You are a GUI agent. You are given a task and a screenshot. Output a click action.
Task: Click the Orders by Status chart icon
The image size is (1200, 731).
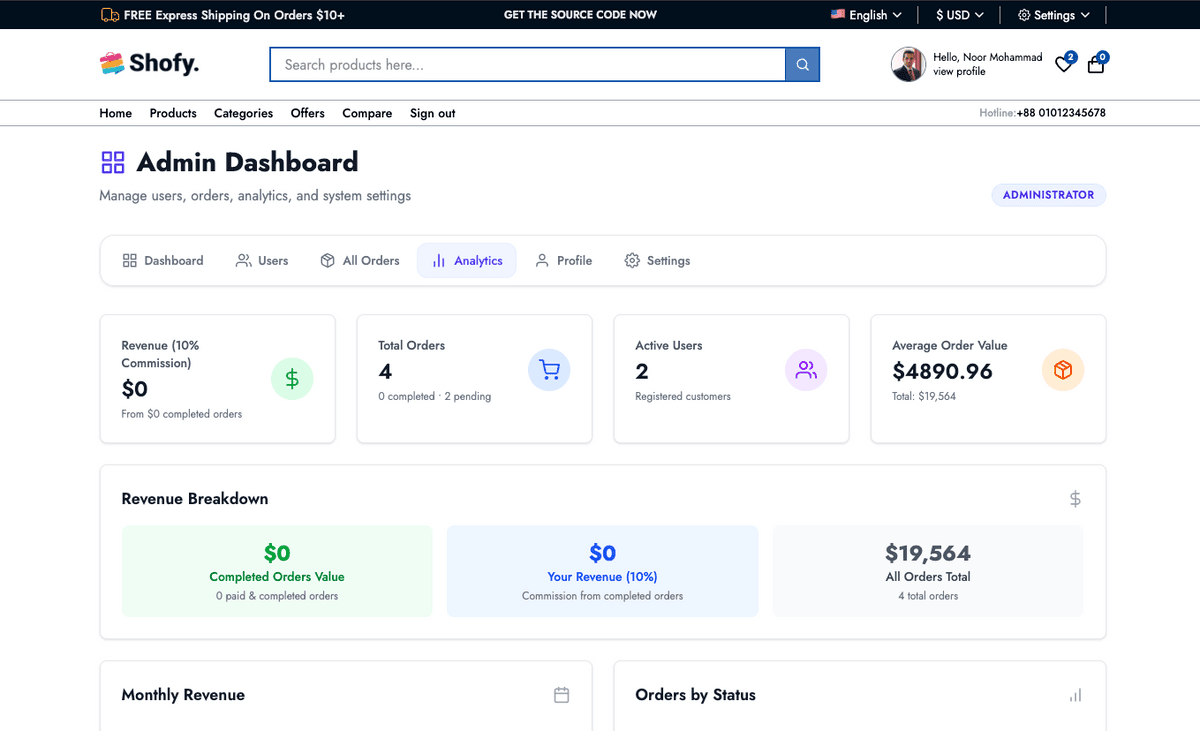pos(1075,695)
